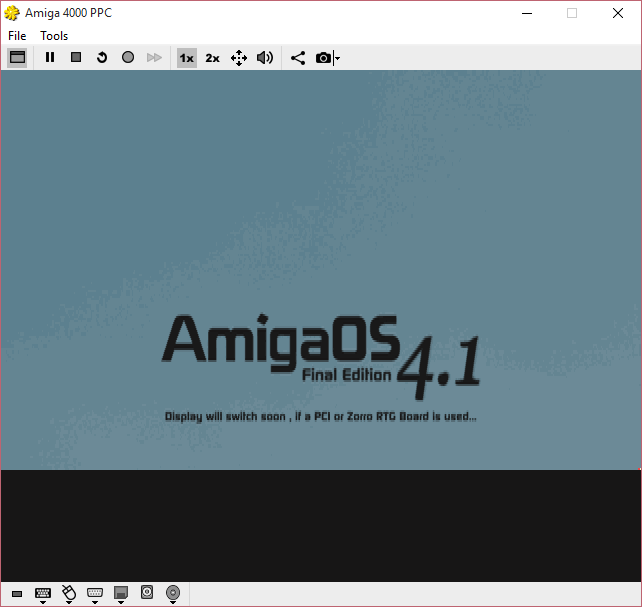Image resolution: width=642 pixels, height=607 pixels.
Task: Click the keyboard input icon
Action: click(x=43, y=592)
